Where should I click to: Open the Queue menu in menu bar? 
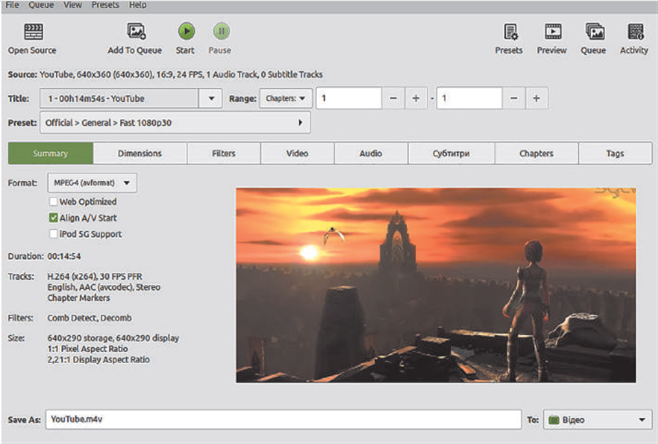coord(43,5)
